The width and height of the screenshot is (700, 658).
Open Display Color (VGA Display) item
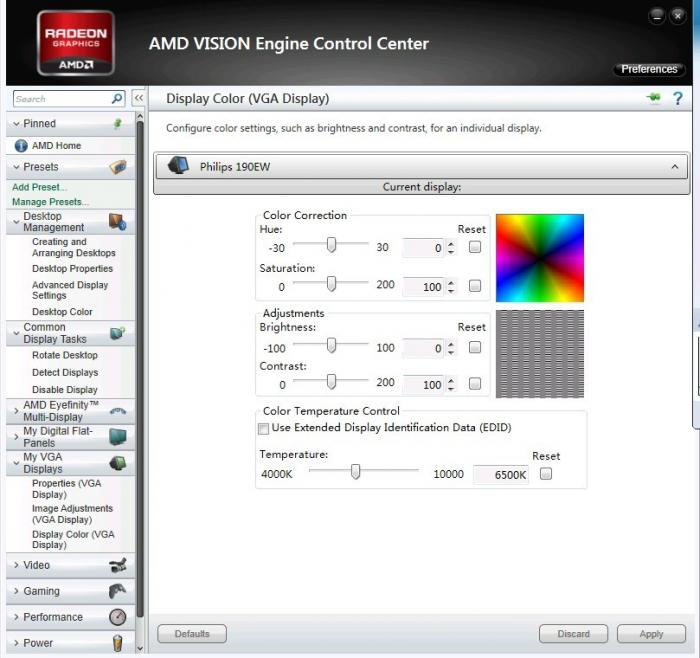click(x=73, y=539)
